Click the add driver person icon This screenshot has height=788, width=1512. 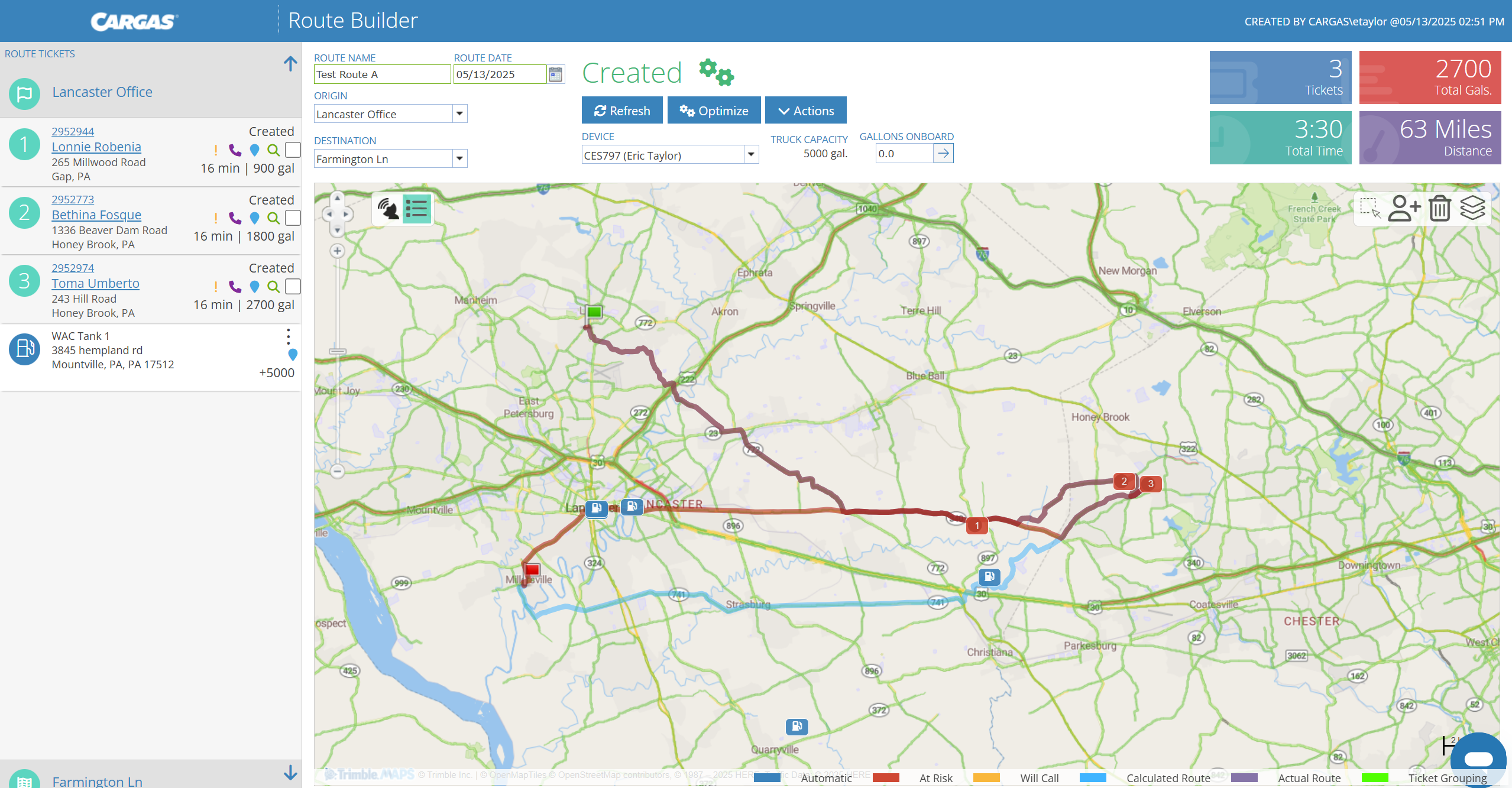(x=1404, y=209)
